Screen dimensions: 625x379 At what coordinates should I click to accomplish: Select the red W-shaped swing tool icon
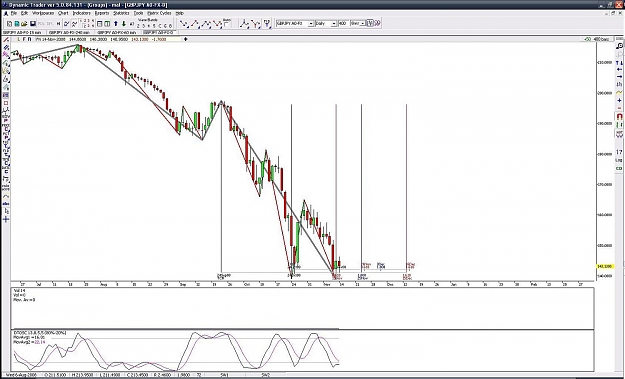click(x=217, y=24)
